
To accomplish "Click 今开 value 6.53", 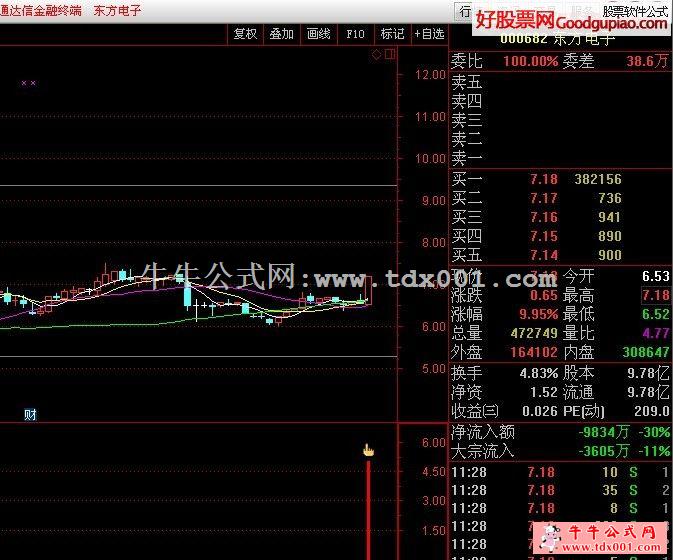I will coord(655,276).
